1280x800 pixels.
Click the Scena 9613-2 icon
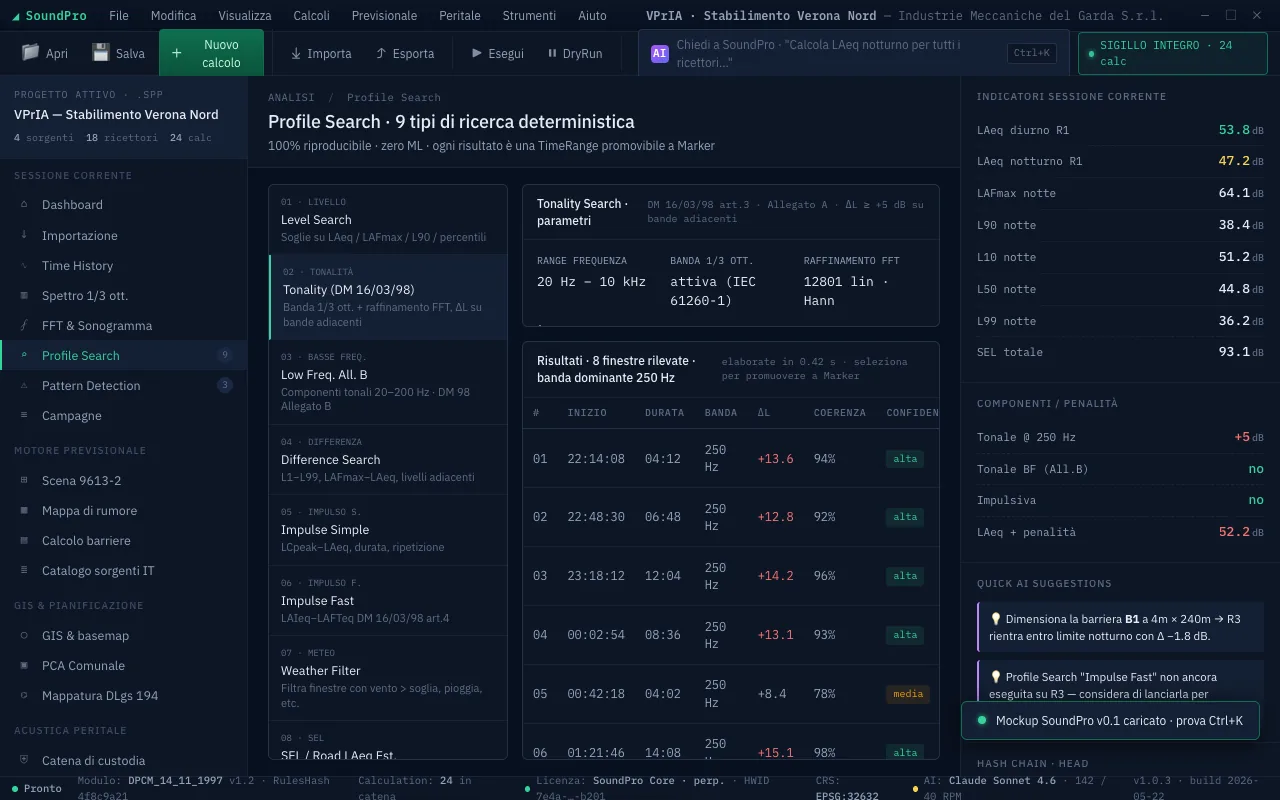tap(24, 480)
